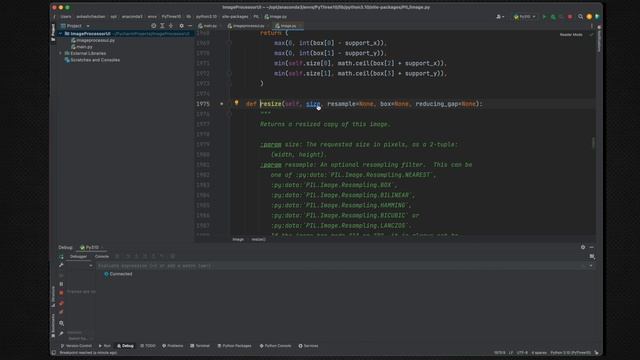This screenshot has width=640, height=360.
Task: Click magnifier icon in debug sidebar
Action: pyautogui.click(x=61, y=323)
